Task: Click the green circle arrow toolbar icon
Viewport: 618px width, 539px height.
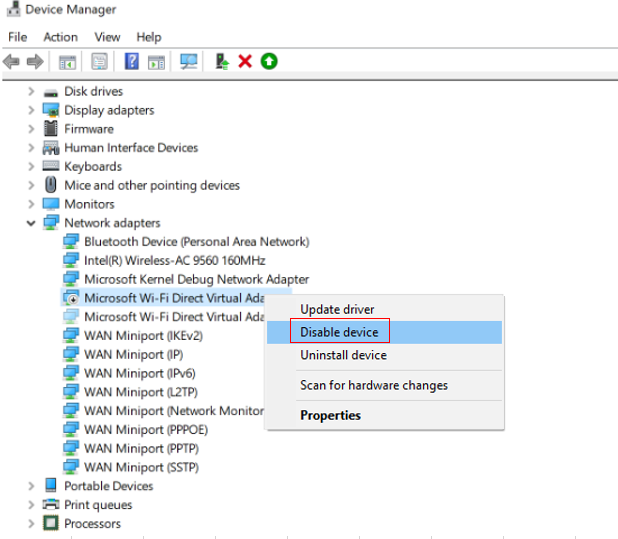Action: tap(269, 62)
